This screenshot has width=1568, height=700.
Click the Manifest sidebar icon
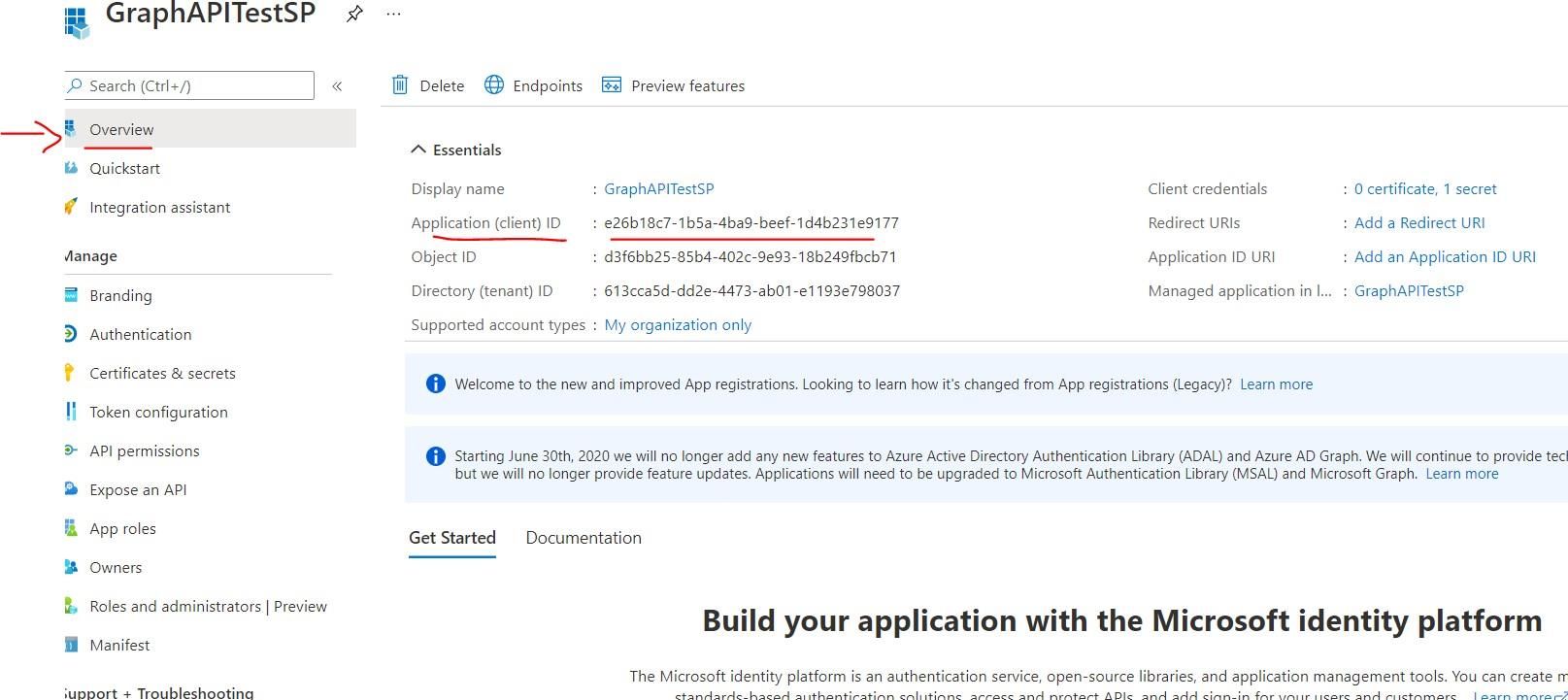click(70, 645)
